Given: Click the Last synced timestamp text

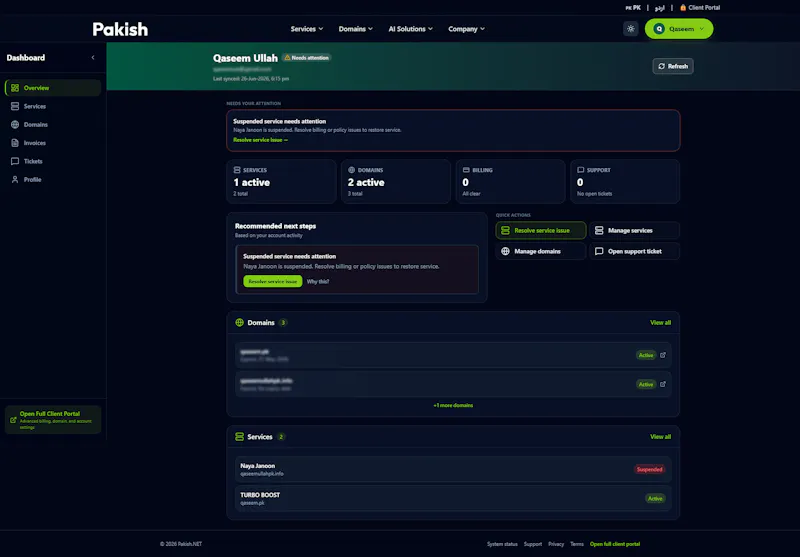Looking at the screenshot, I should click(251, 79).
